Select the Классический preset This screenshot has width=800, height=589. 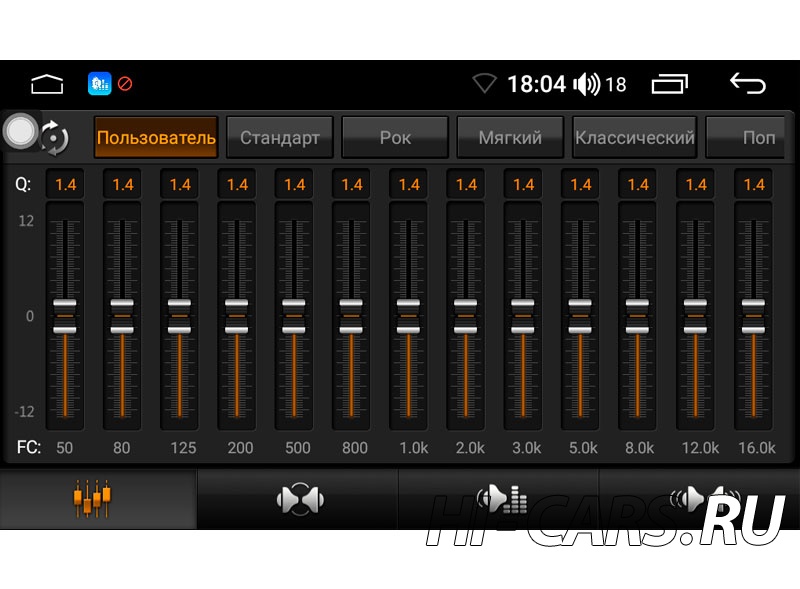pyautogui.click(x=635, y=137)
